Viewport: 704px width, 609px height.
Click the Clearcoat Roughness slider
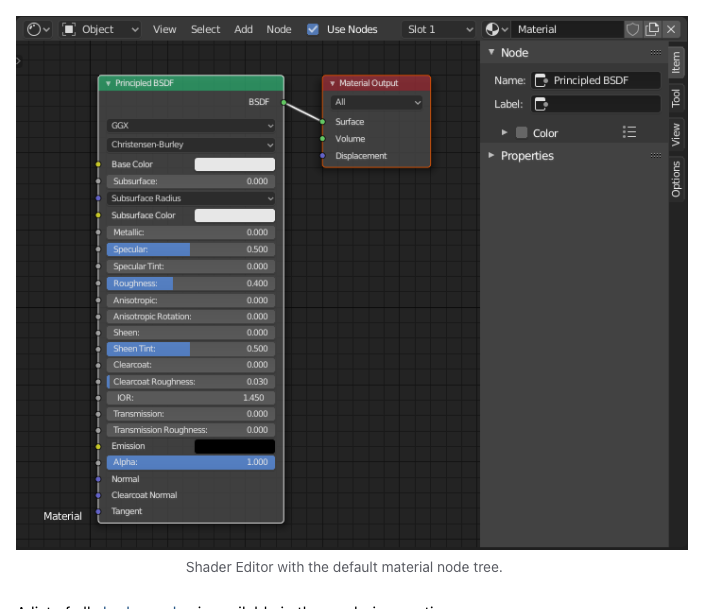(x=191, y=382)
